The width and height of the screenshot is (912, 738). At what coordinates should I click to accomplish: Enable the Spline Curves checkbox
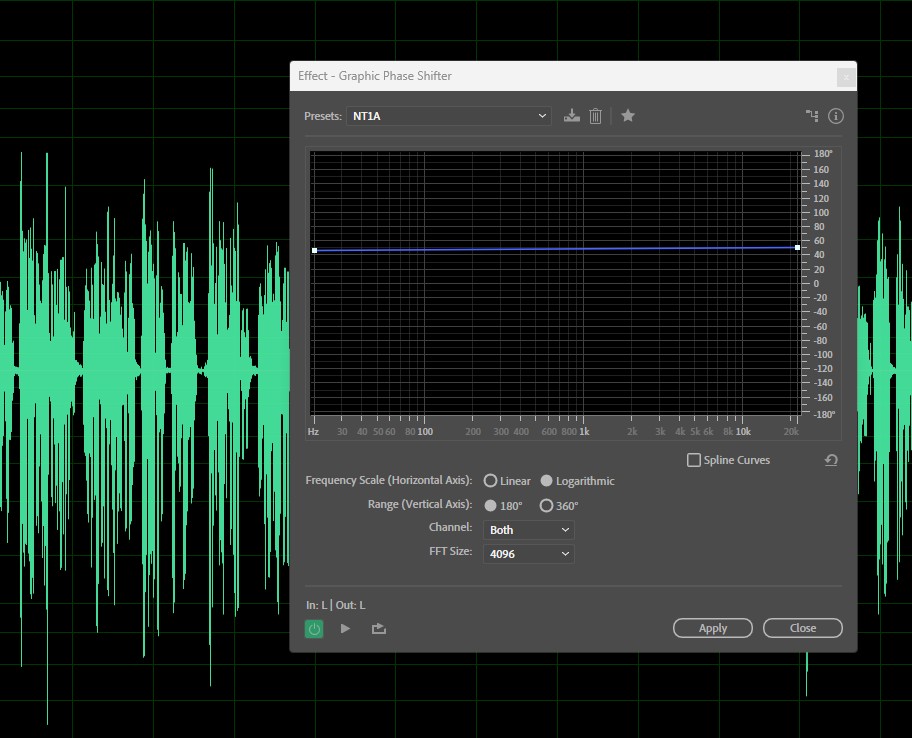point(694,460)
